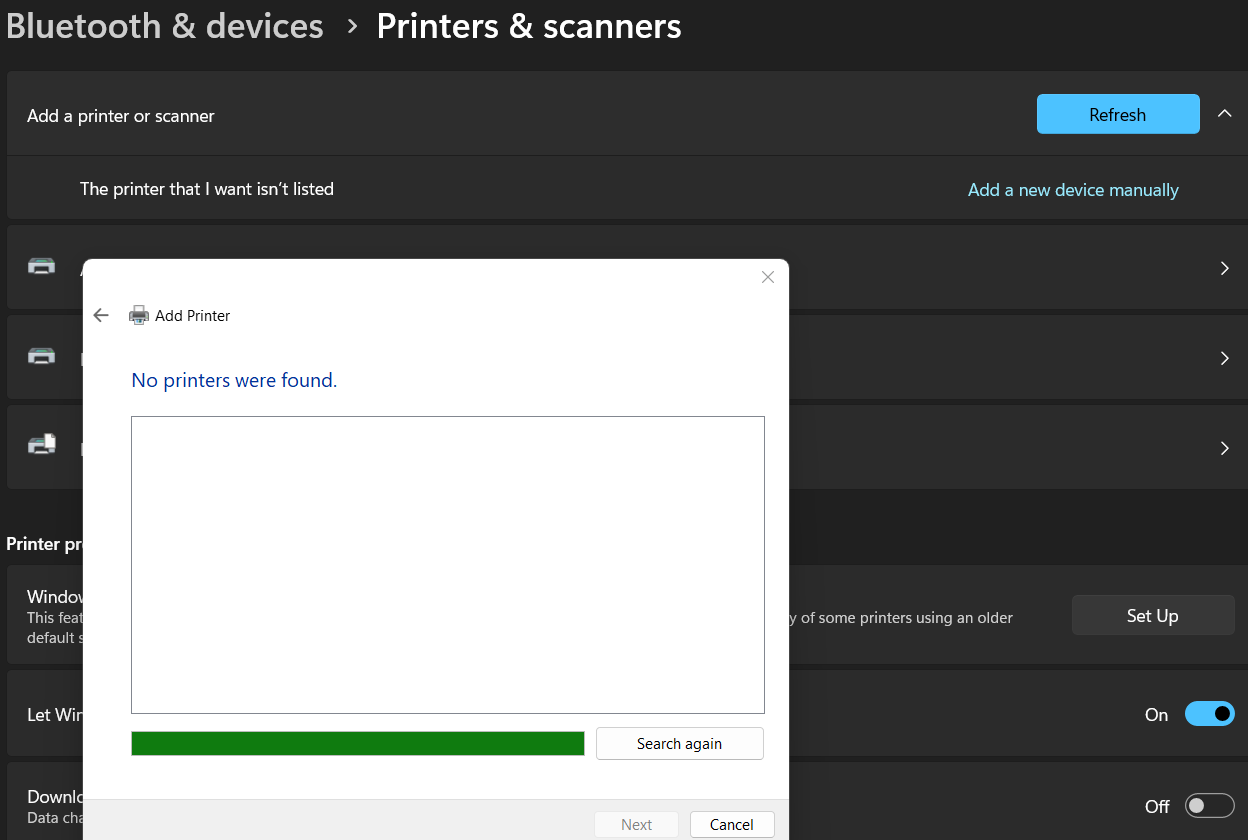
Task: Go back using the Add Printer arrow
Action: pos(100,315)
